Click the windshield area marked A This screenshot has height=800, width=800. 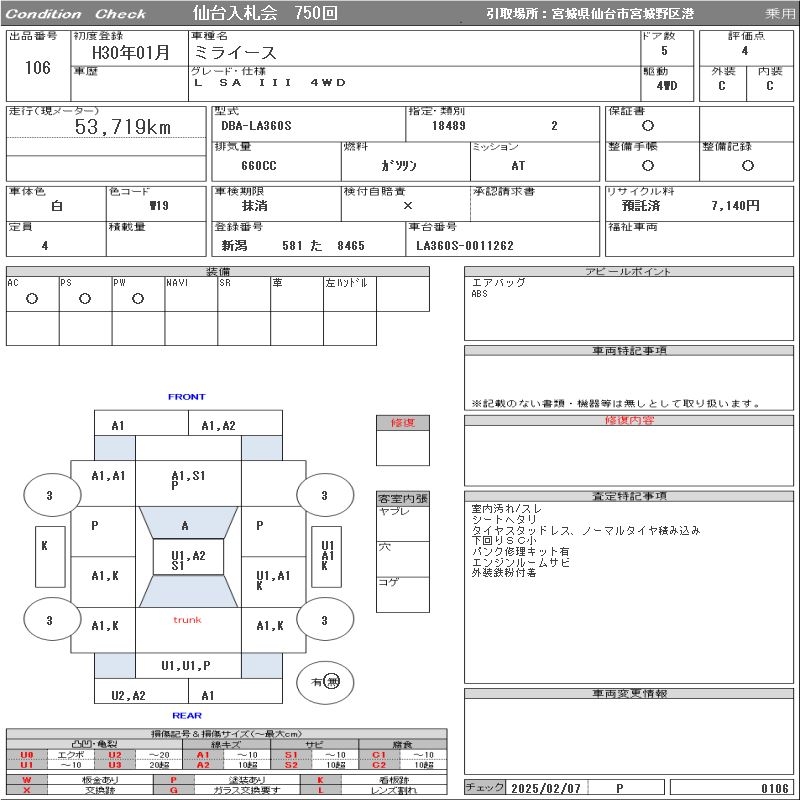tap(185, 525)
